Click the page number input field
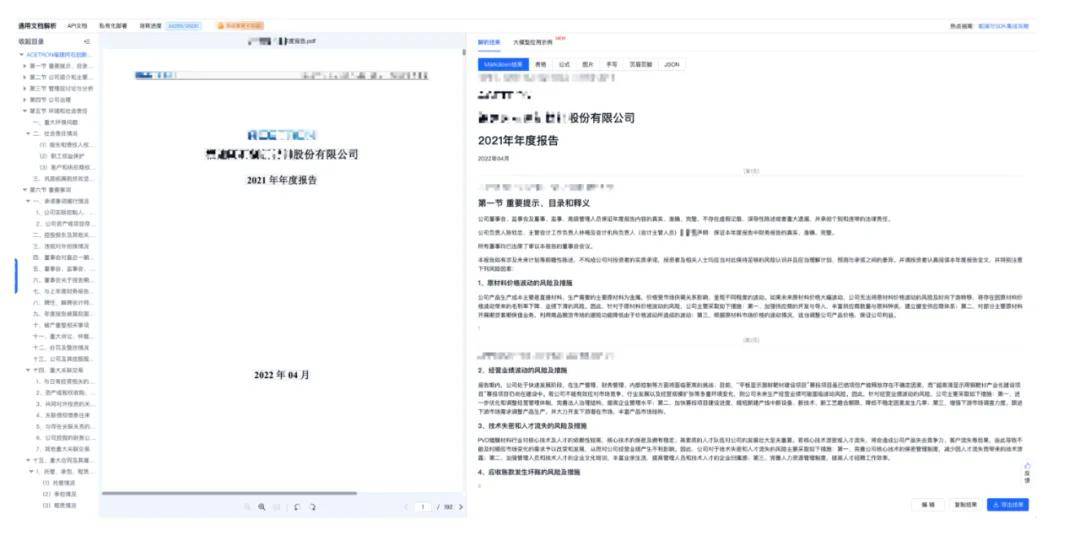1080x541 pixels. pyautogui.click(x=424, y=507)
